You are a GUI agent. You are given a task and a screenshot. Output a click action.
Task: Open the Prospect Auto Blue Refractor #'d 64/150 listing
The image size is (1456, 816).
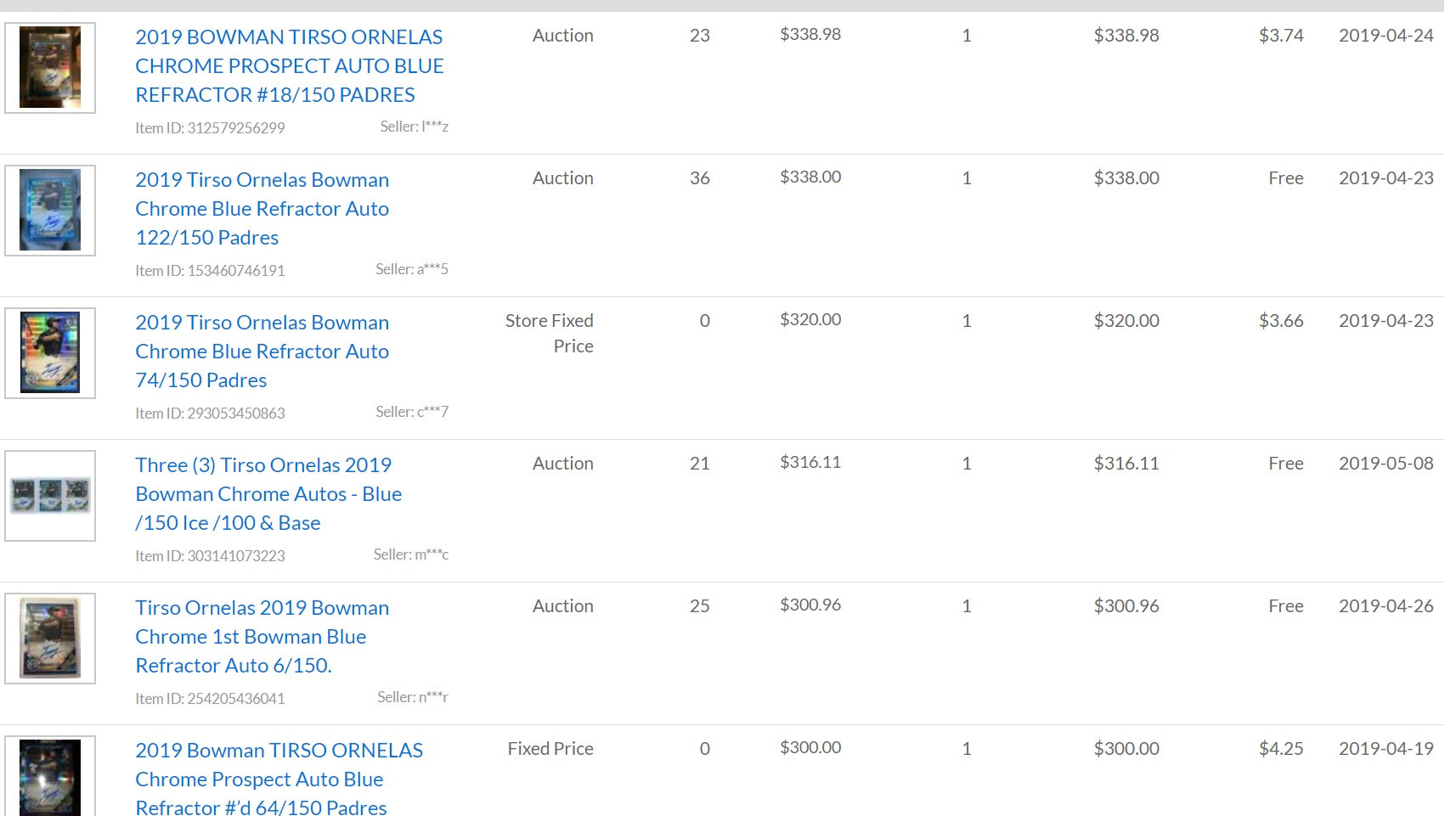click(x=279, y=777)
